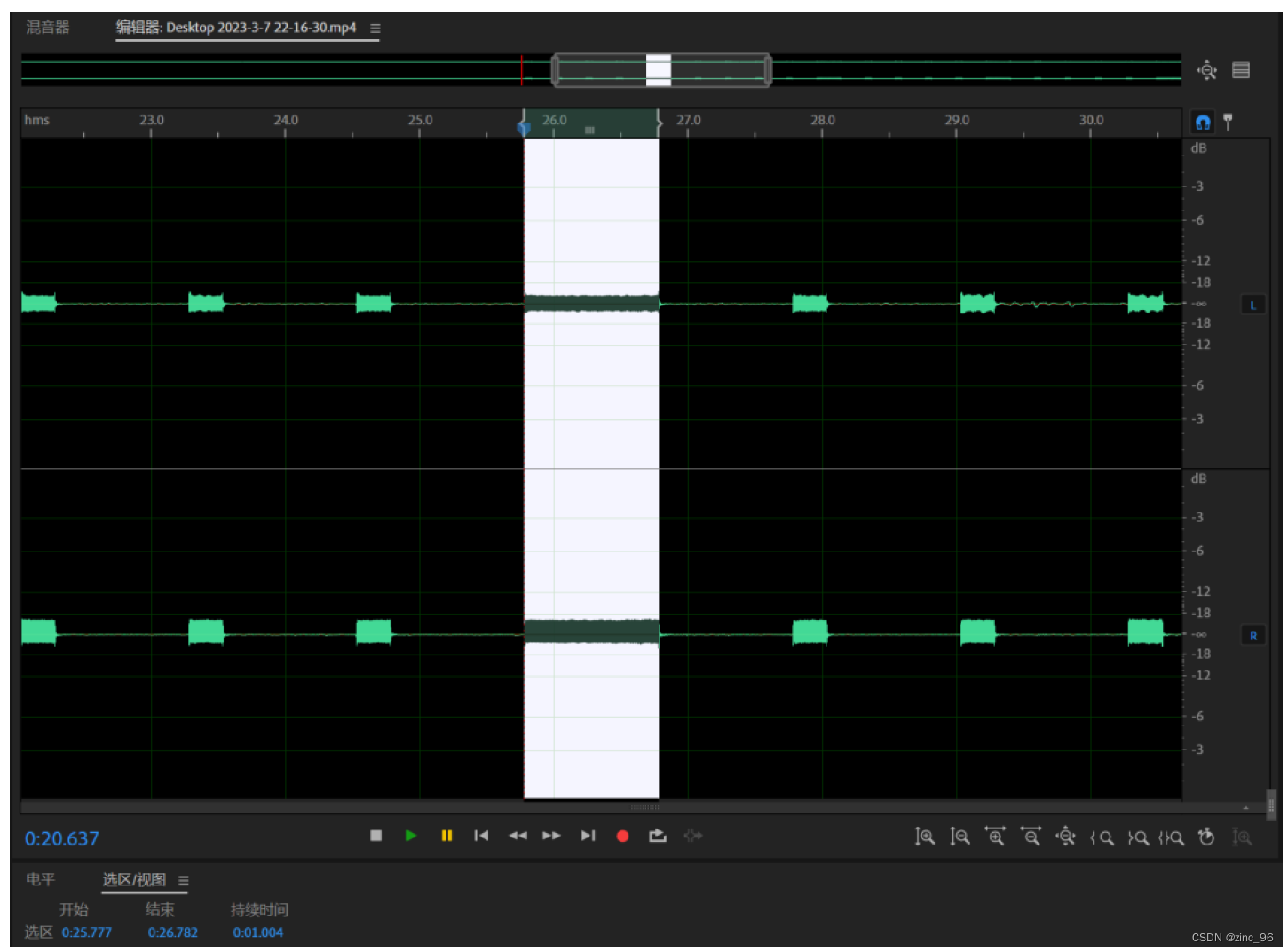Move playhead to next marker

coord(588,836)
